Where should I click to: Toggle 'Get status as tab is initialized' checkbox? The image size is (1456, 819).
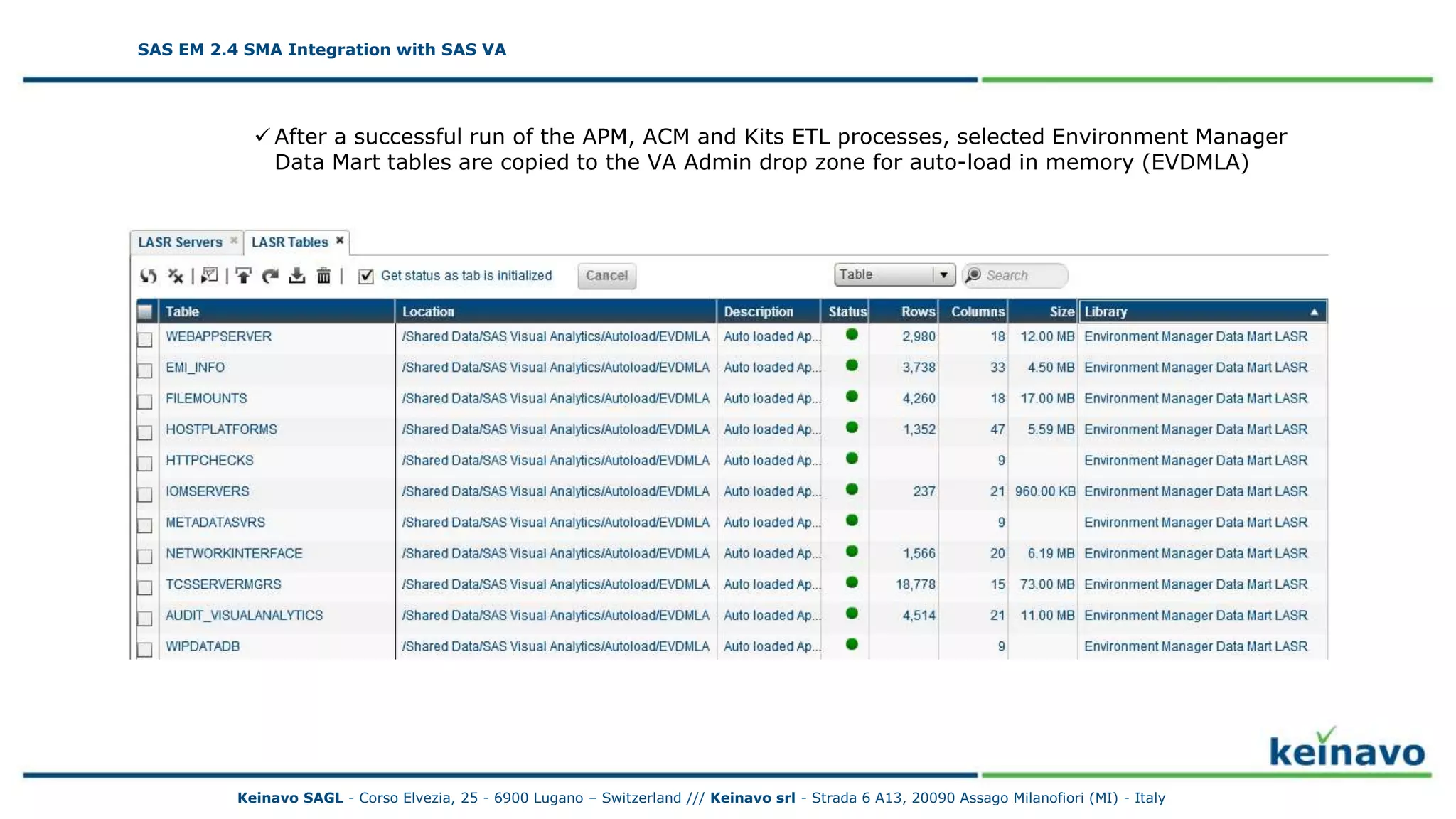366,276
